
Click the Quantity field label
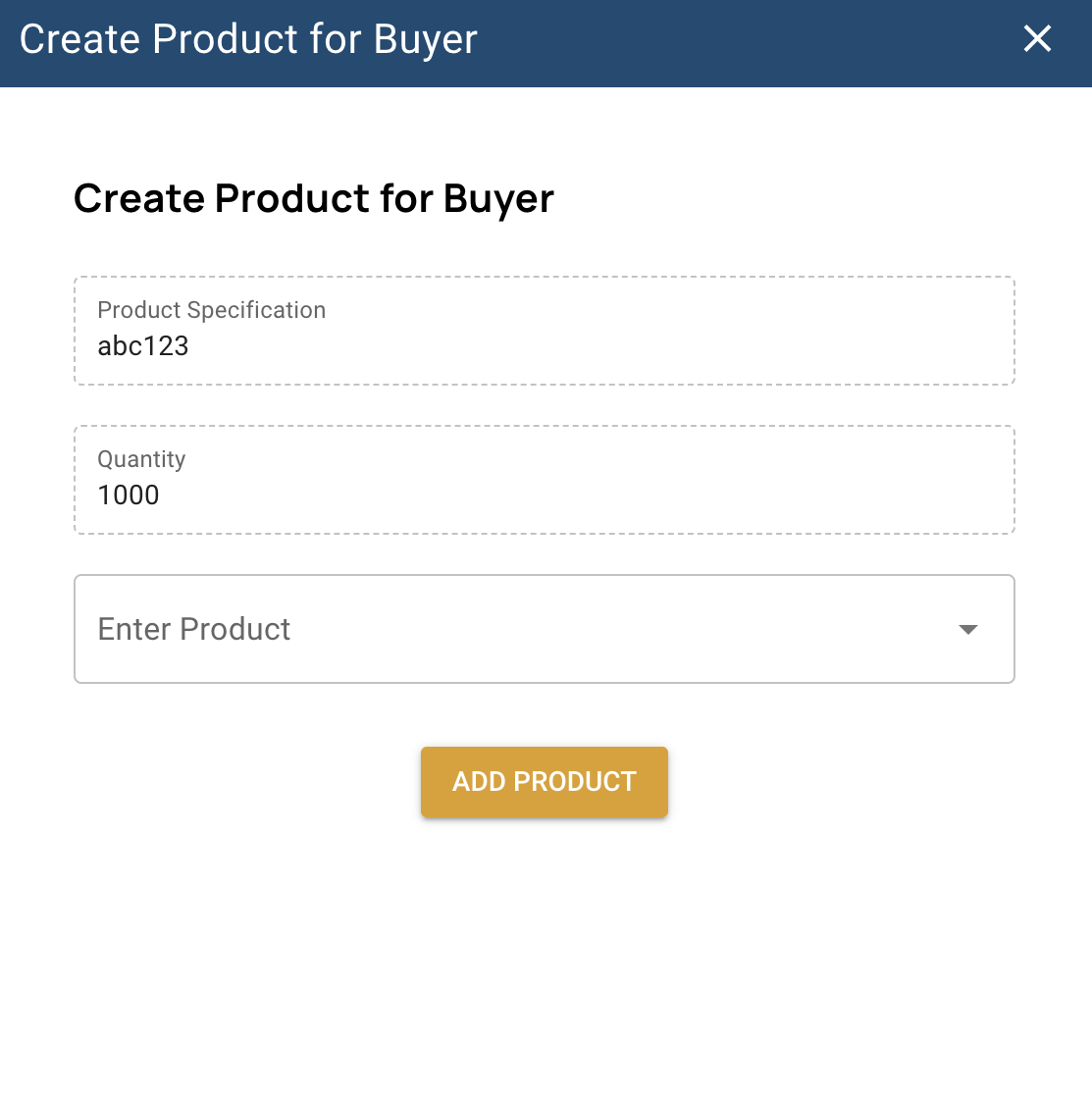point(141,459)
